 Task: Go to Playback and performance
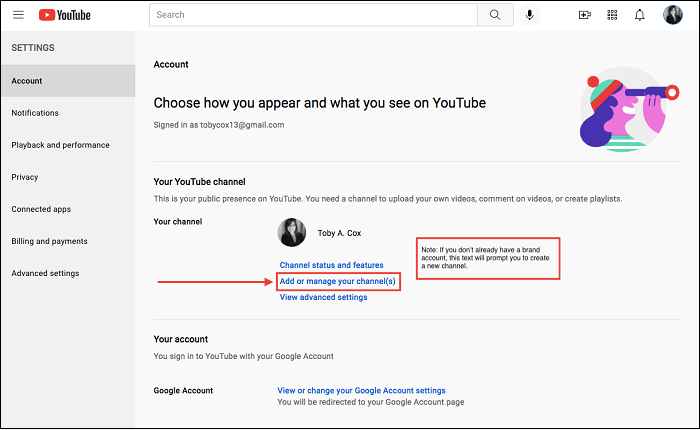tap(60, 145)
